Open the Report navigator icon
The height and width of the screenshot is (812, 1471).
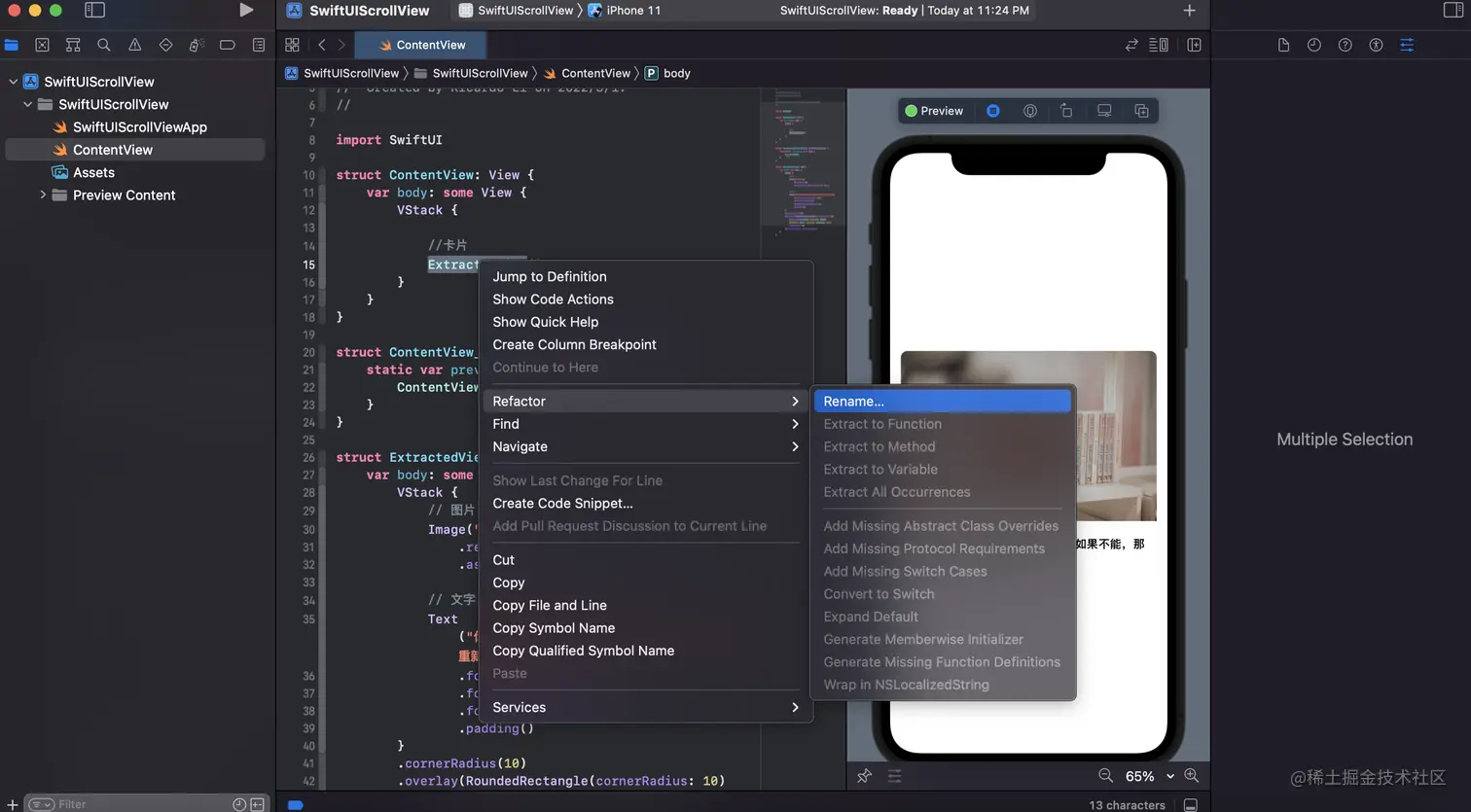(259, 45)
